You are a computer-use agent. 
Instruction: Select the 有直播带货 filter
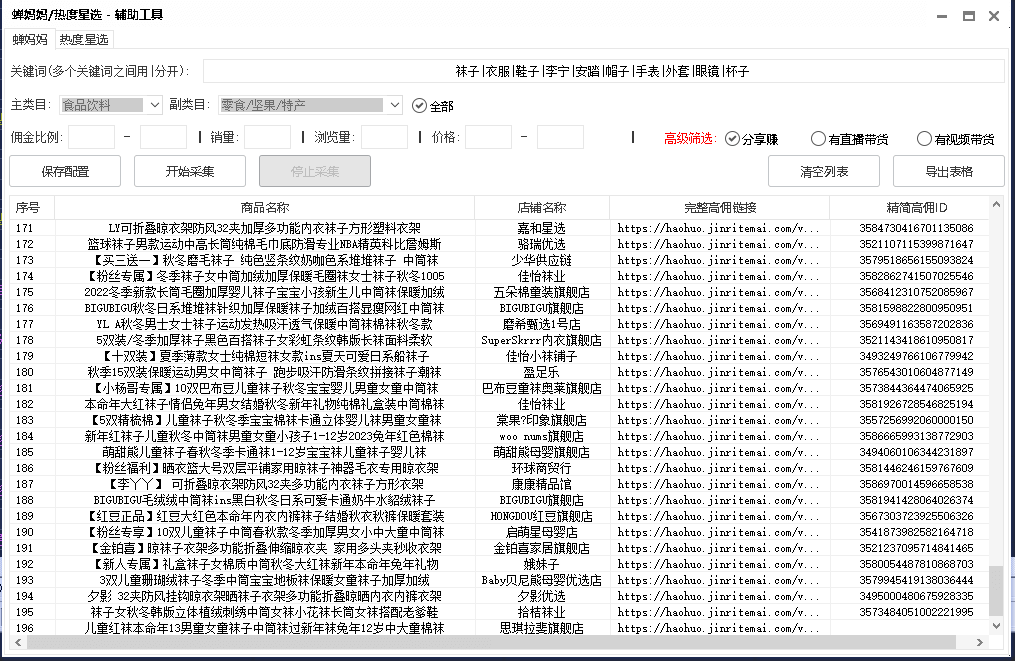tap(849, 139)
